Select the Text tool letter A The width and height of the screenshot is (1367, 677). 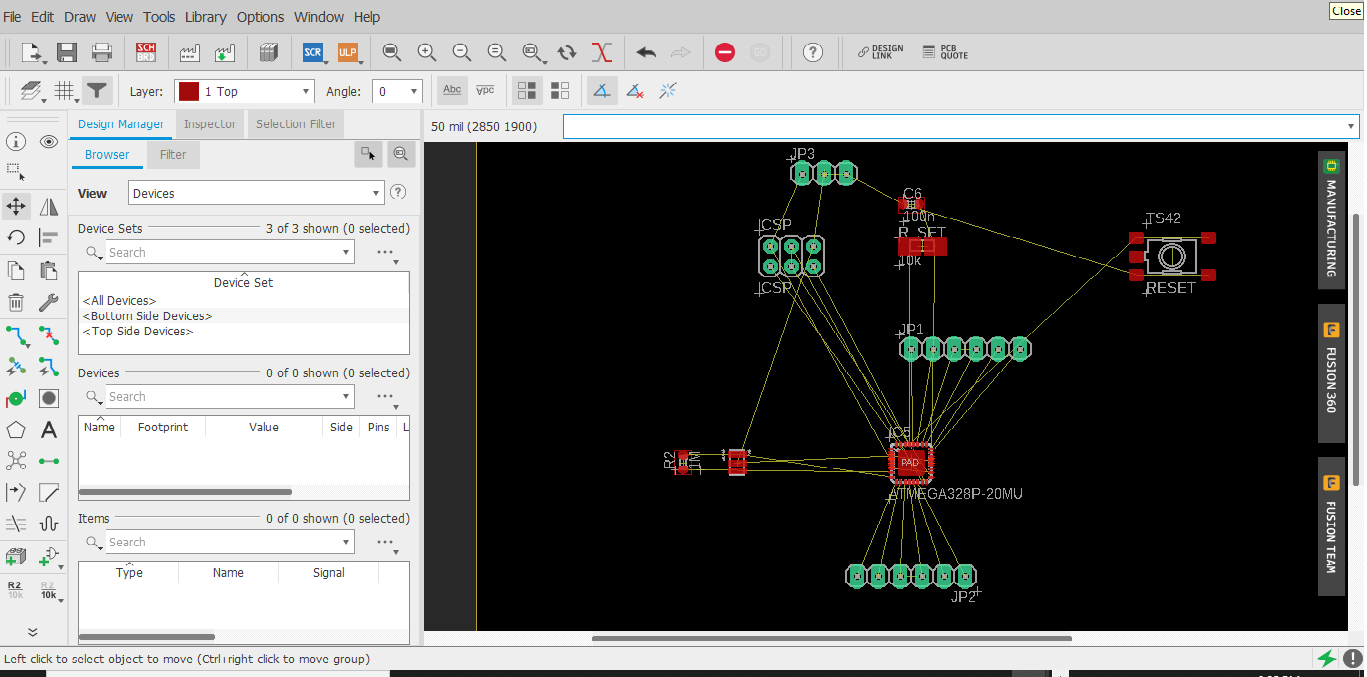(48, 430)
